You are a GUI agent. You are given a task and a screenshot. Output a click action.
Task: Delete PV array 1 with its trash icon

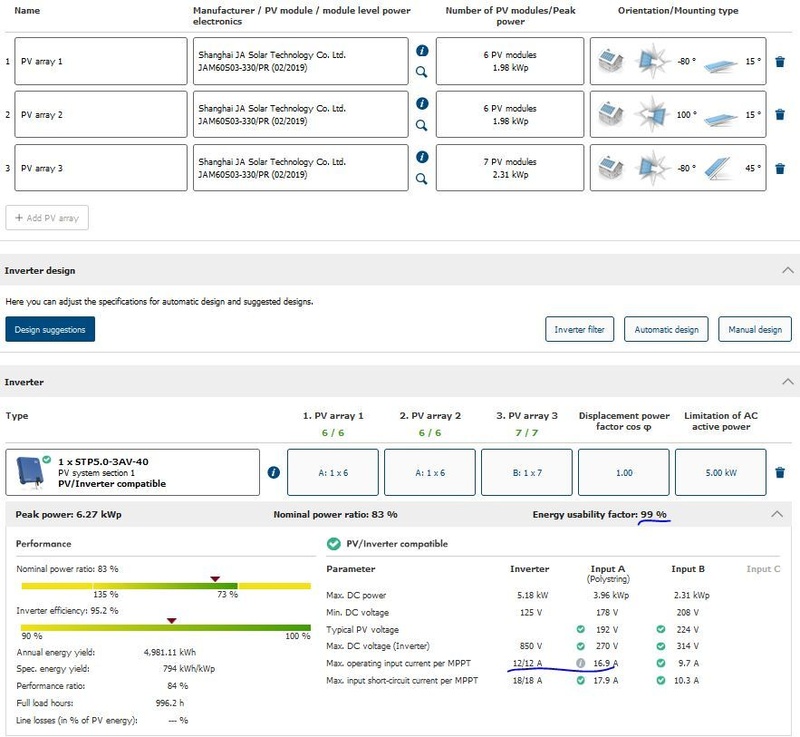[x=780, y=61]
